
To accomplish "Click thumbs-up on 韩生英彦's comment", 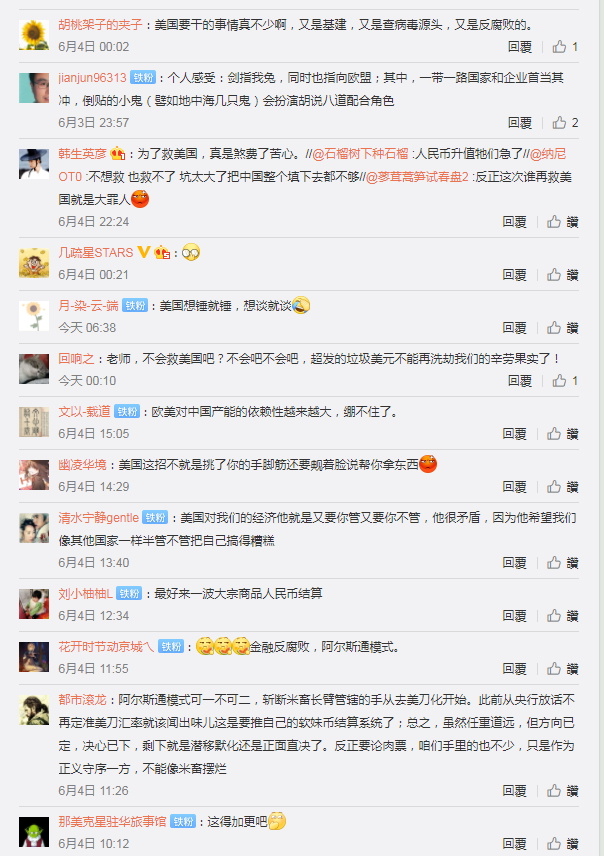I will click(562, 222).
